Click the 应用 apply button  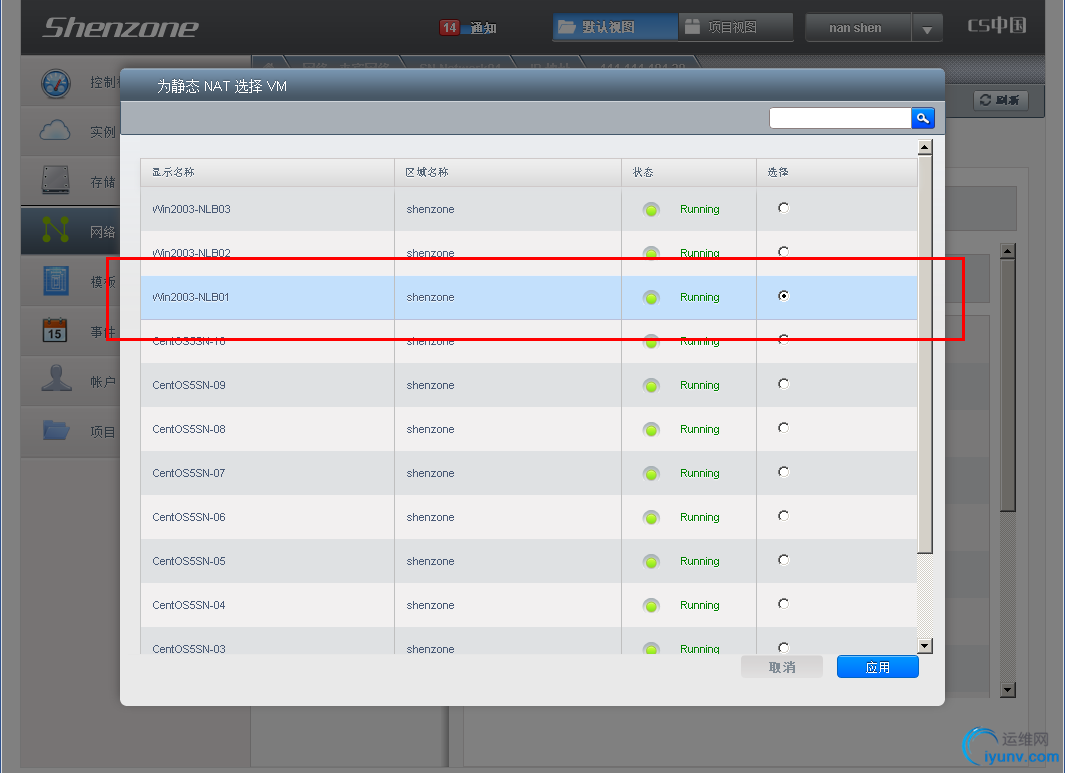click(878, 667)
